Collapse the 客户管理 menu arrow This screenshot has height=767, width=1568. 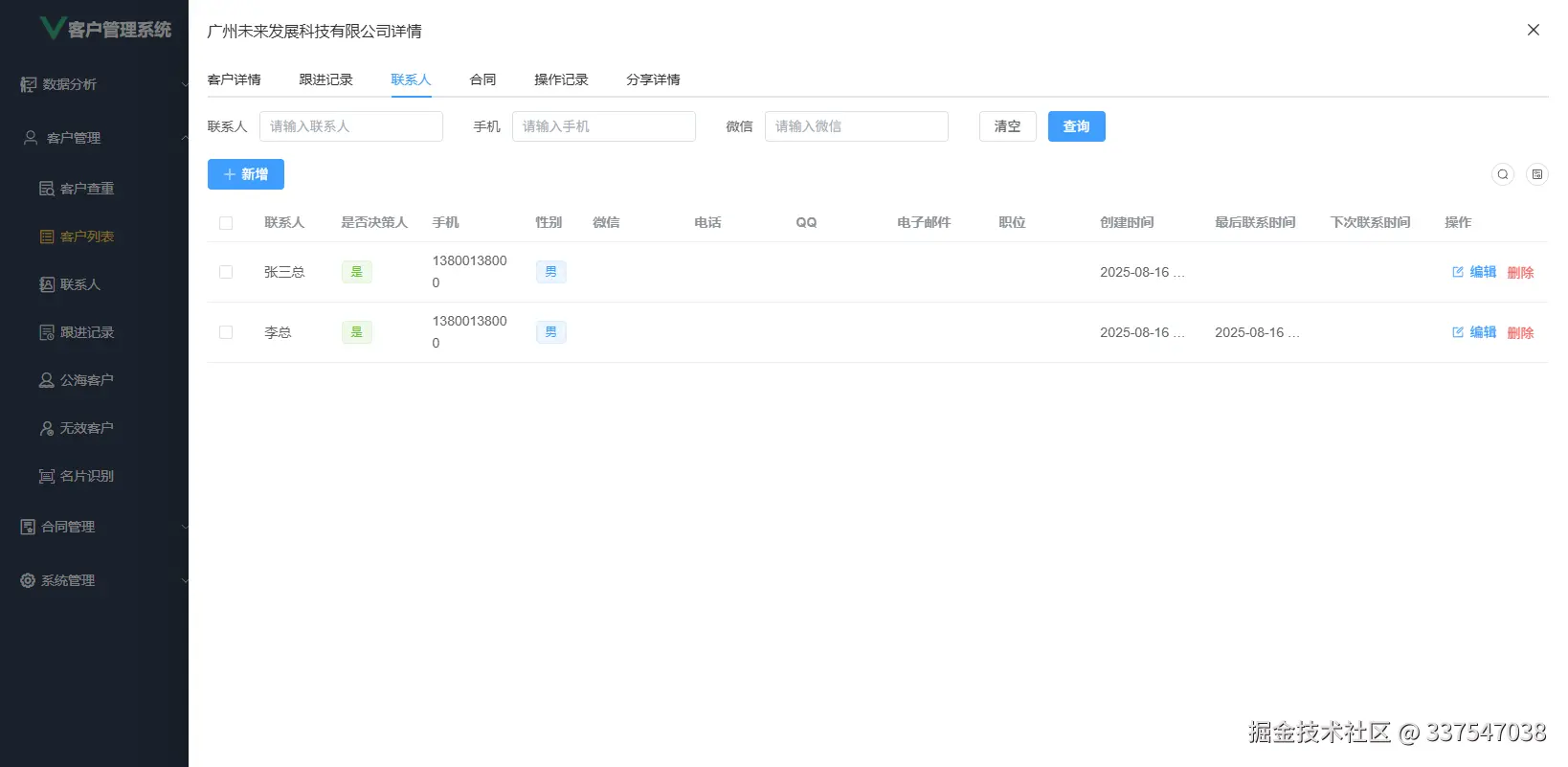pyautogui.click(x=185, y=138)
